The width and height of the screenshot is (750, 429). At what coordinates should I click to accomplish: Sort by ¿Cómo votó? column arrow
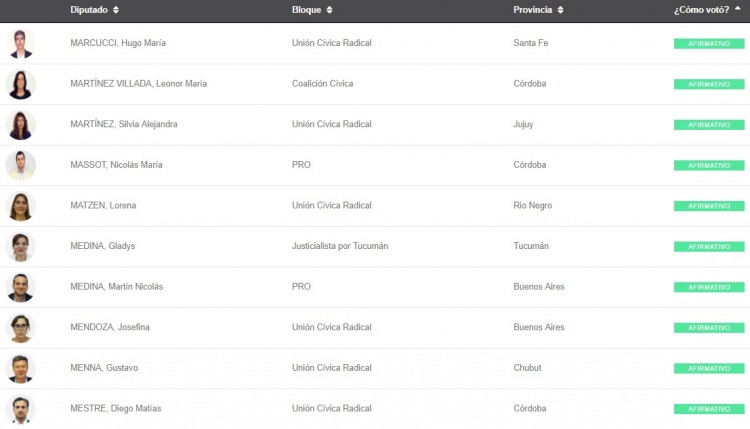point(738,9)
